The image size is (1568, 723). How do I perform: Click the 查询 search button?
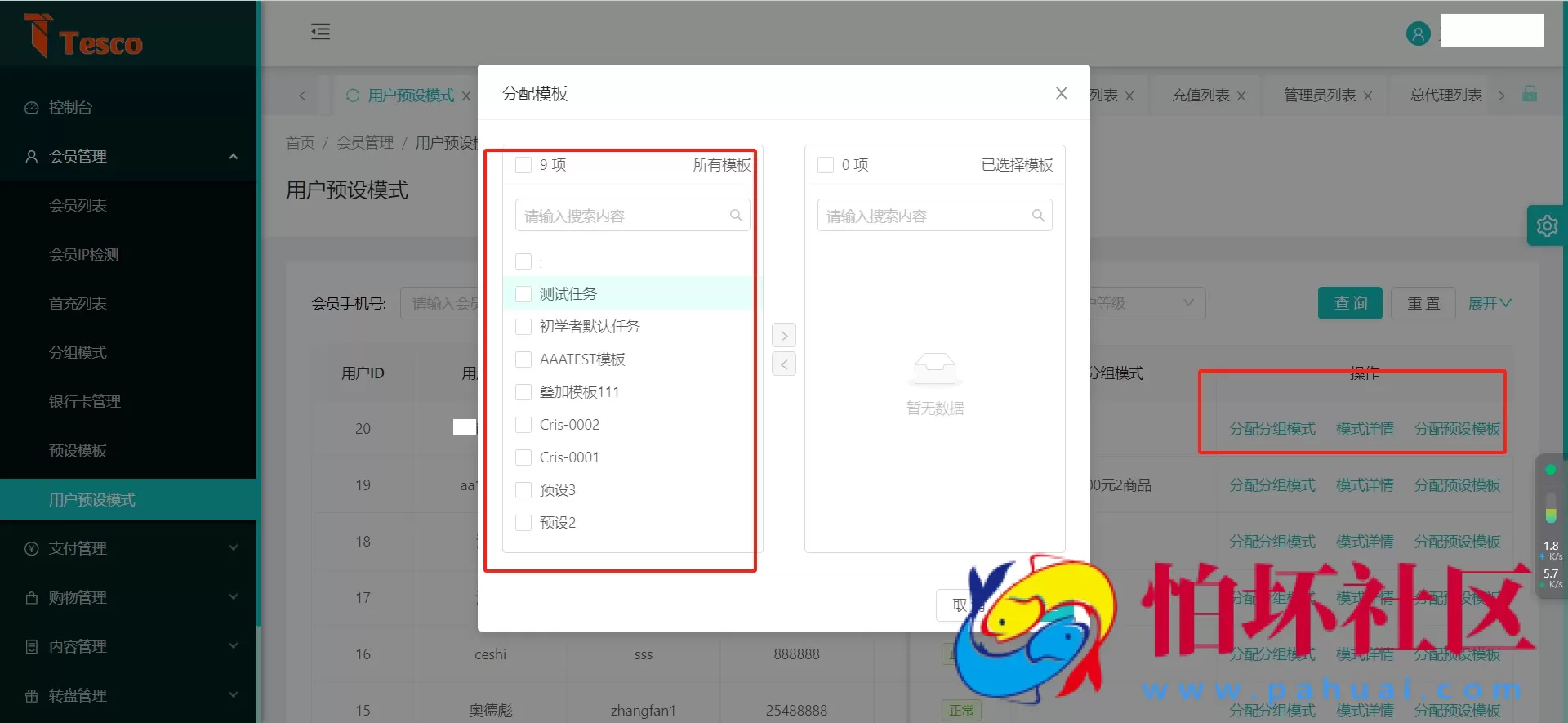1350,303
